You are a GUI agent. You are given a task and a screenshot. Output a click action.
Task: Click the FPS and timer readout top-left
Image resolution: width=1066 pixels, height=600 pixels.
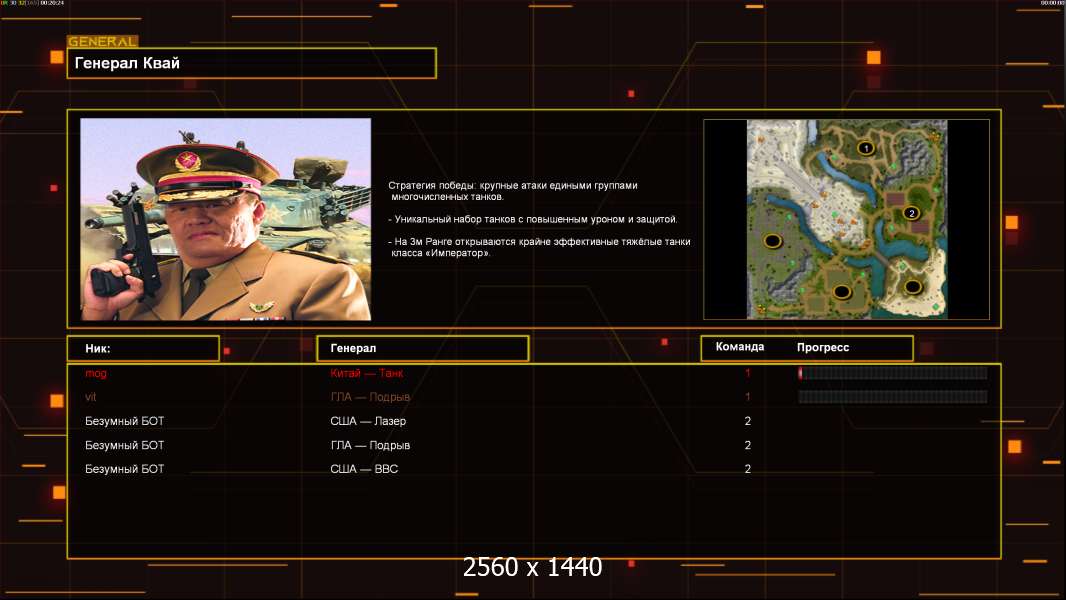pos(34,4)
